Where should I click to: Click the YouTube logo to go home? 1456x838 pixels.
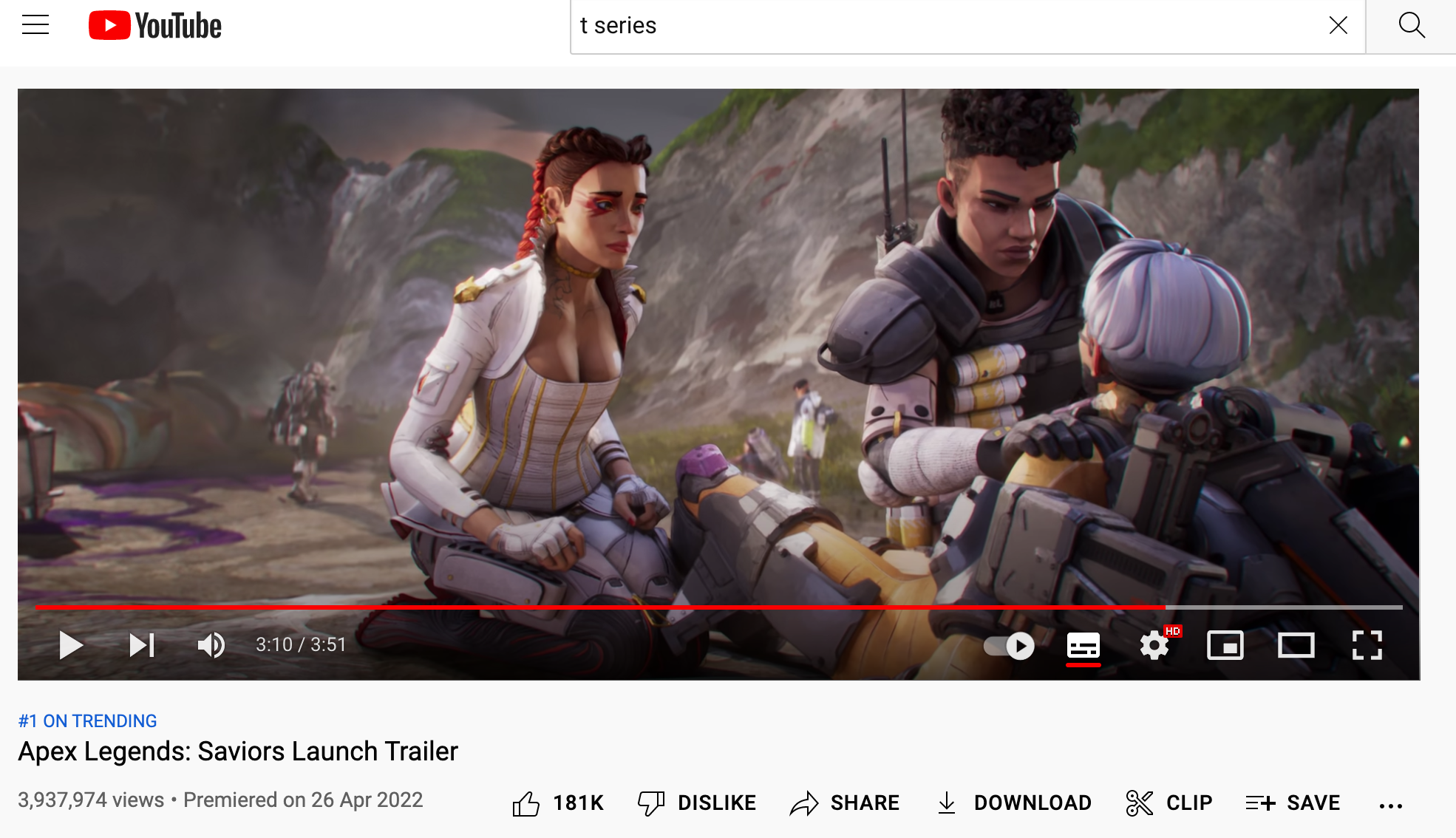155,26
